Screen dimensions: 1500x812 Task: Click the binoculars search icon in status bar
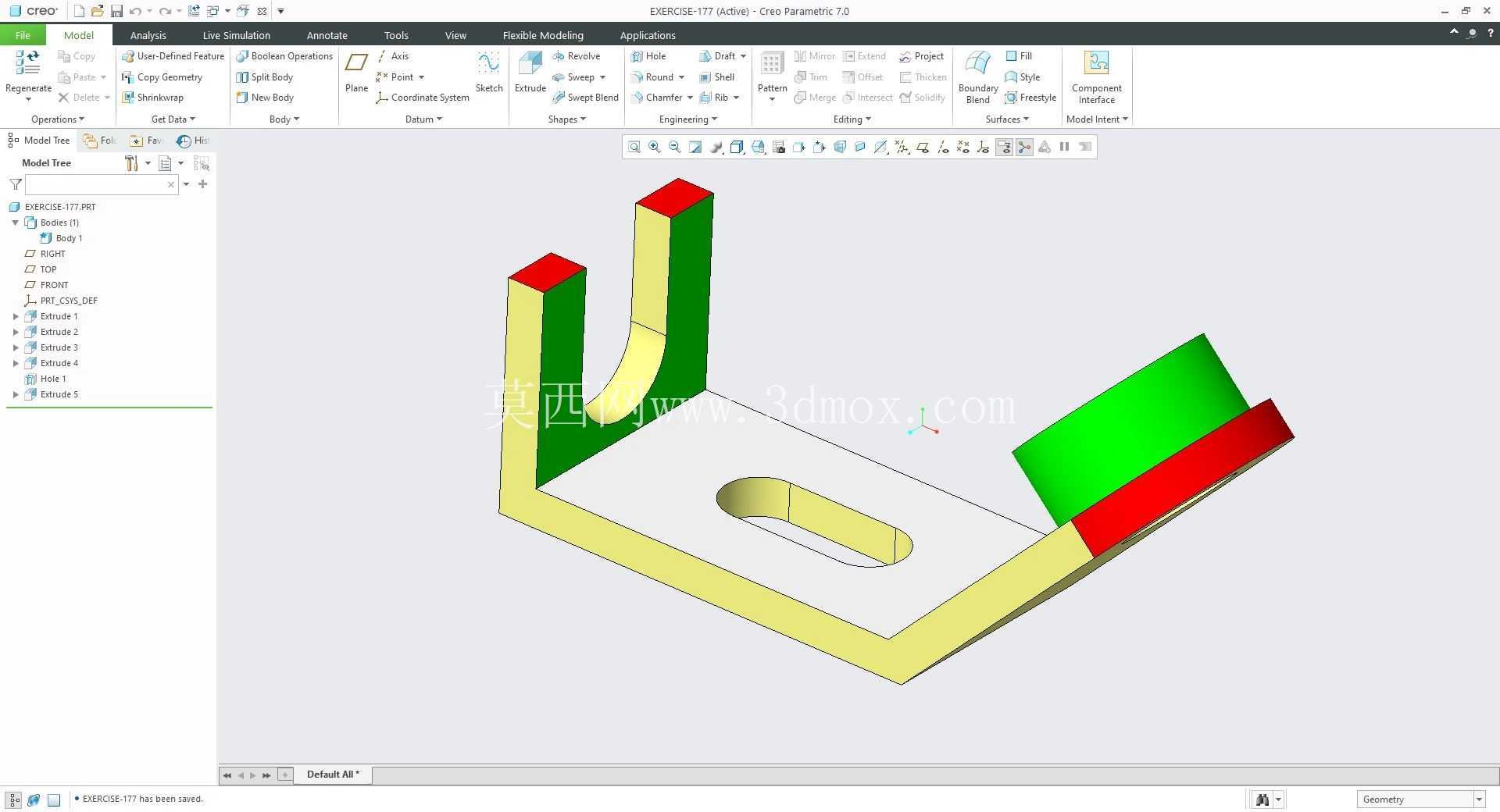click(1262, 799)
